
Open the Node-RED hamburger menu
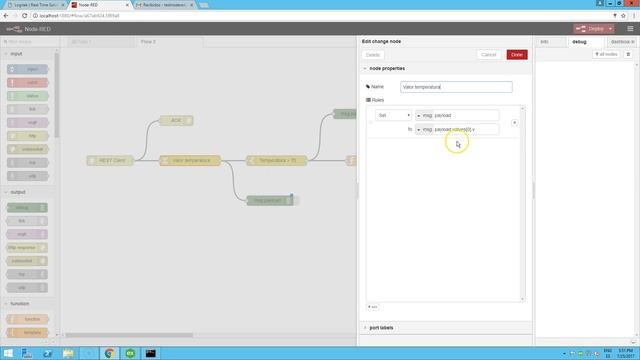click(x=630, y=29)
